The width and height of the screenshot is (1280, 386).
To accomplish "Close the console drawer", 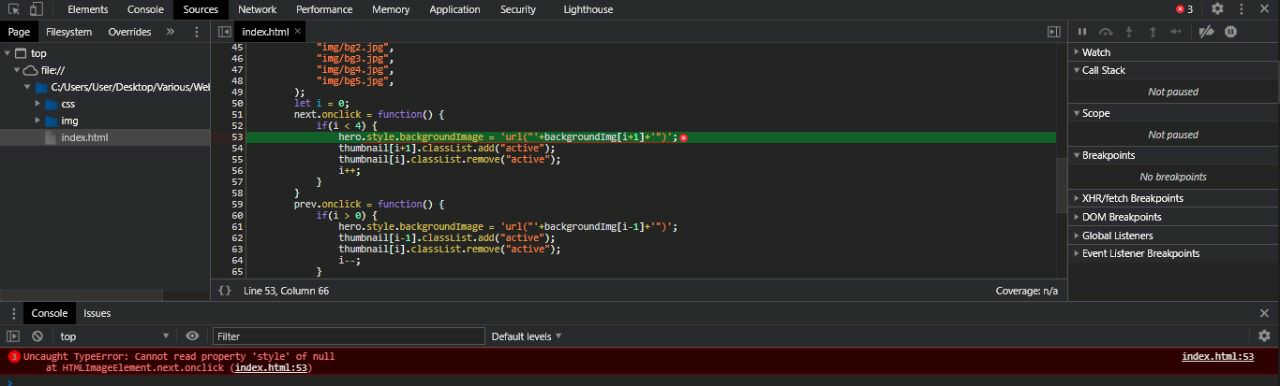I will tap(1265, 313).
